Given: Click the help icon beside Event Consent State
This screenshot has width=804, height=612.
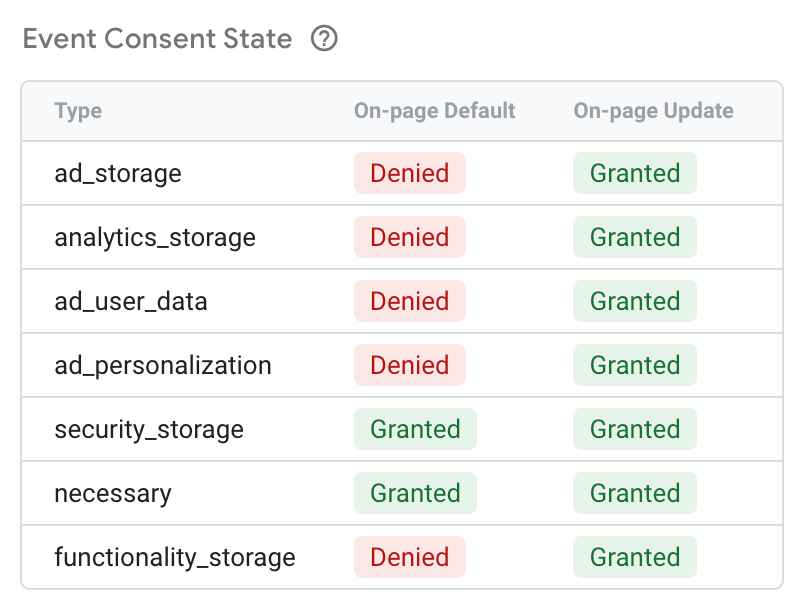Looking at the screenshot, I should click(x=325, y=39).
